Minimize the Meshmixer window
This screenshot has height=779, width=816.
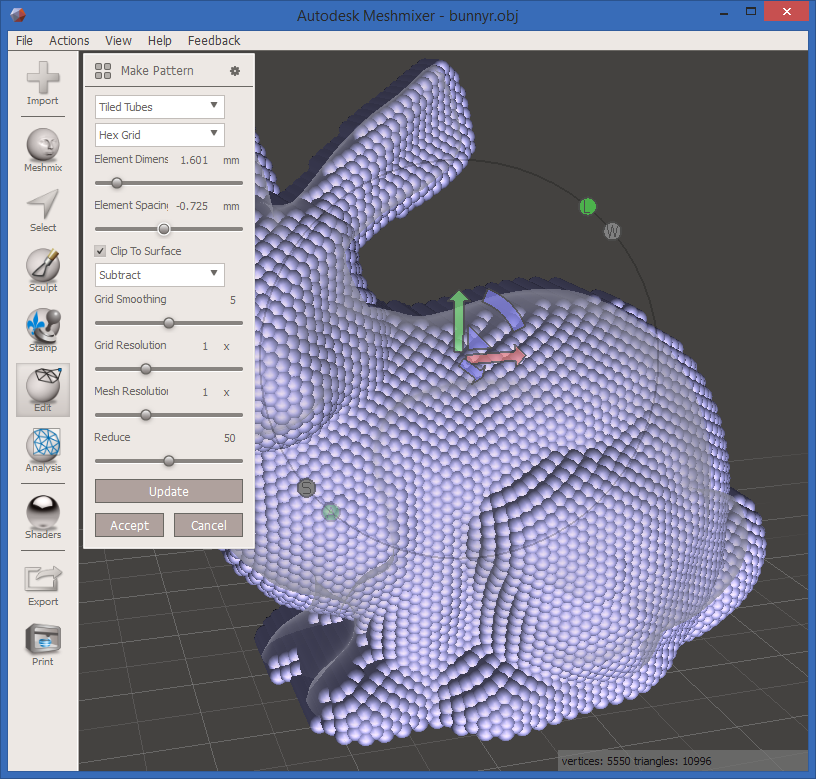[x=723, y=12]
